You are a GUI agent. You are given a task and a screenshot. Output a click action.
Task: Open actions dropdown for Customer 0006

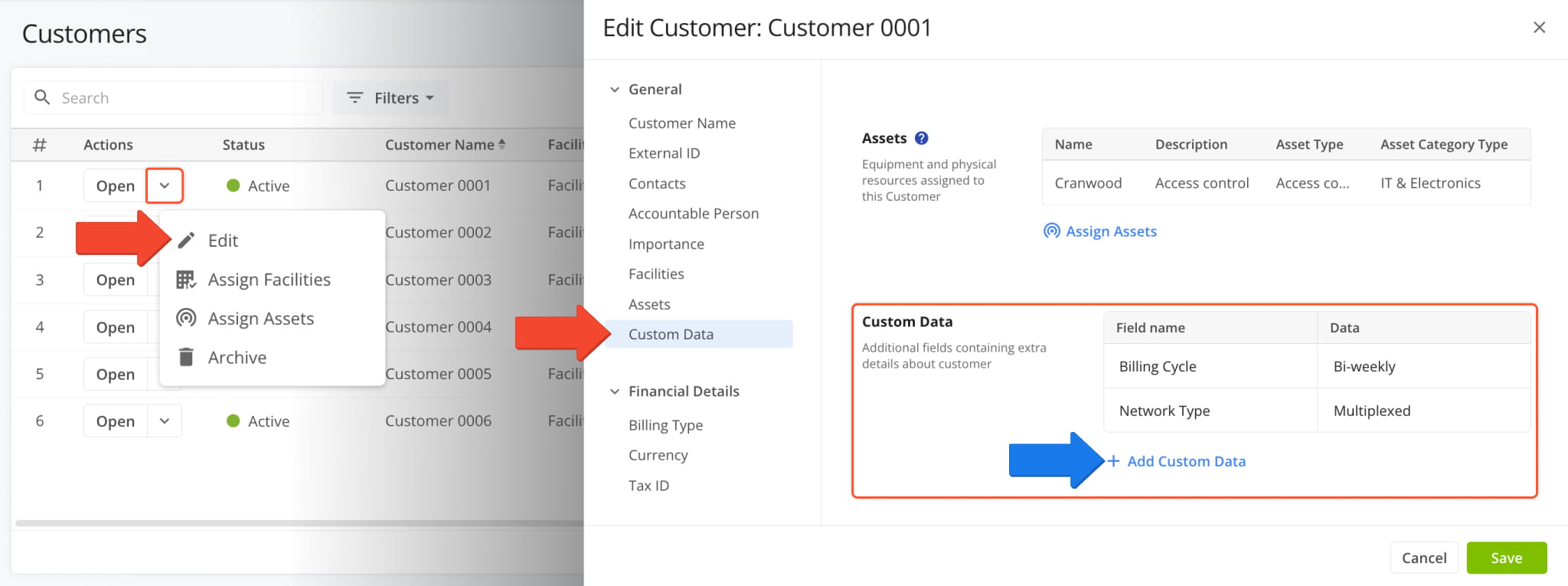(165, 421)
